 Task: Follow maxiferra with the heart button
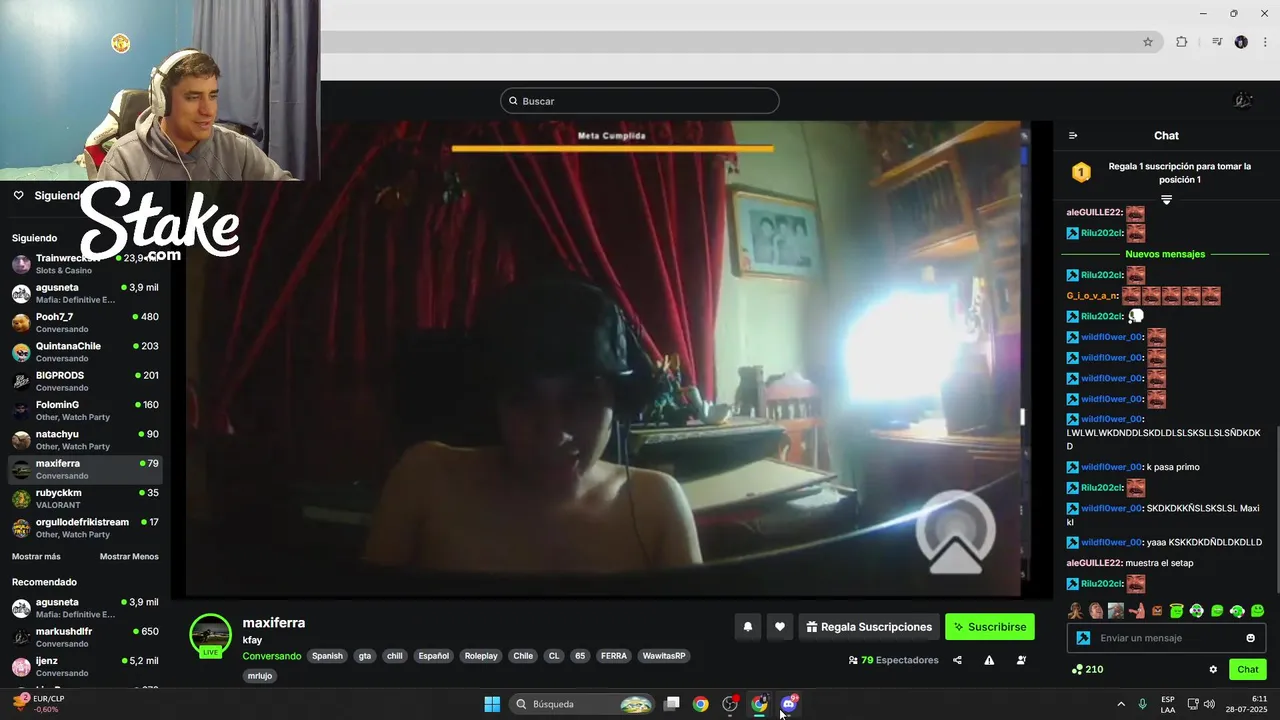780,627
